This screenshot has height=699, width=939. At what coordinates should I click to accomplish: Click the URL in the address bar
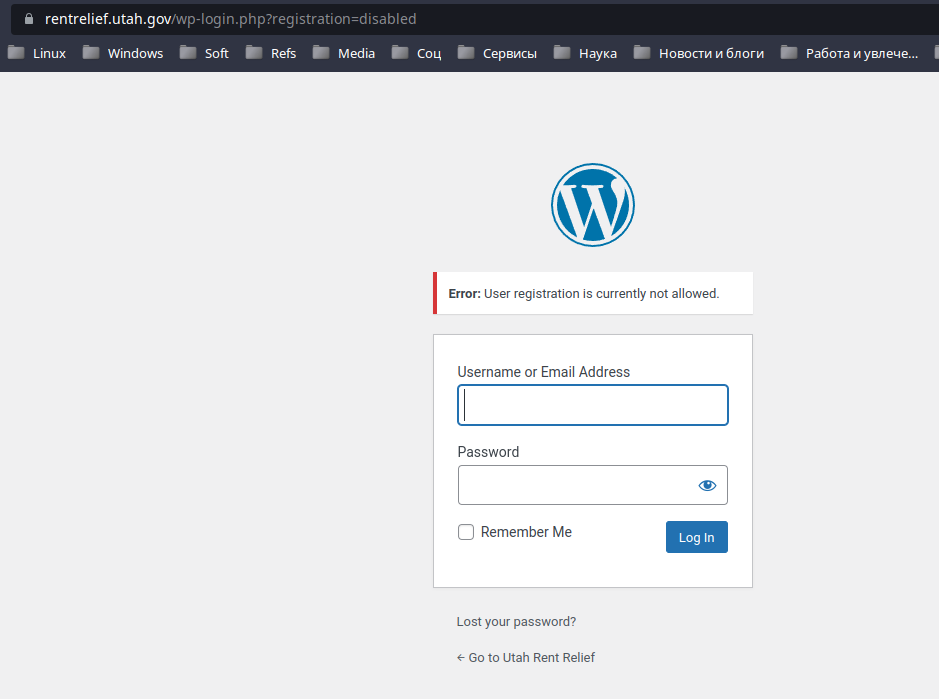pos(231,19)
